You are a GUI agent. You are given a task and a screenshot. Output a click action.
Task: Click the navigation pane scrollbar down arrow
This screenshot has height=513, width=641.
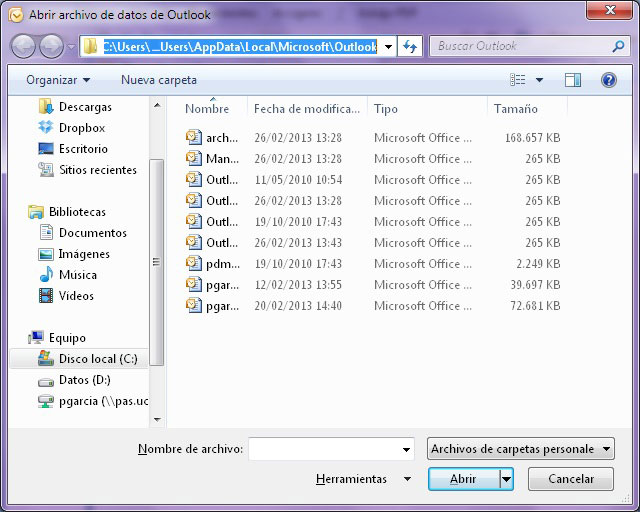(157, 419)
